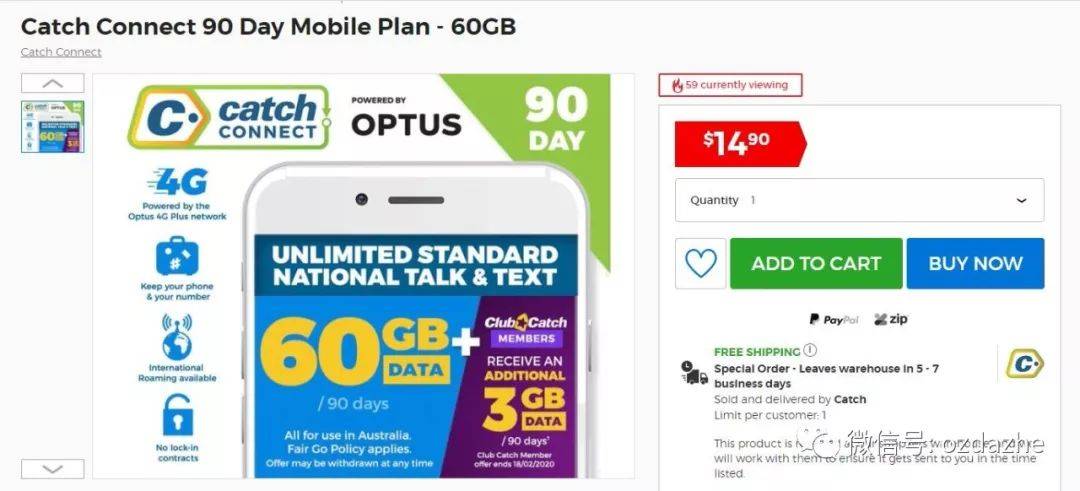Click the flame currently viewing badge
Viewport: 1080px width, 491px height.
point(730,85)
